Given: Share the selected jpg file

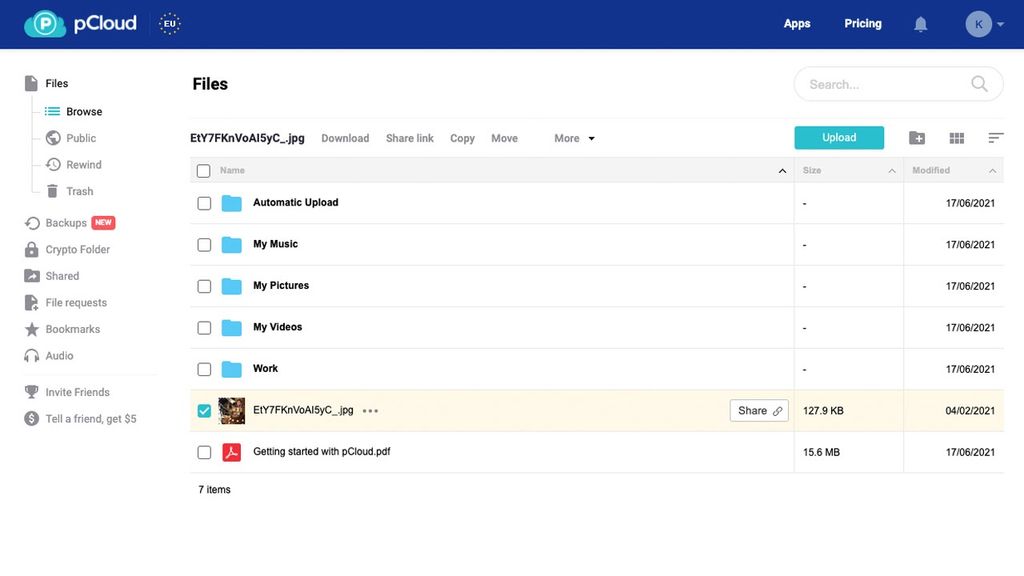Looking at the screenshot, I should pyautogui.click(x=758, y=410).
